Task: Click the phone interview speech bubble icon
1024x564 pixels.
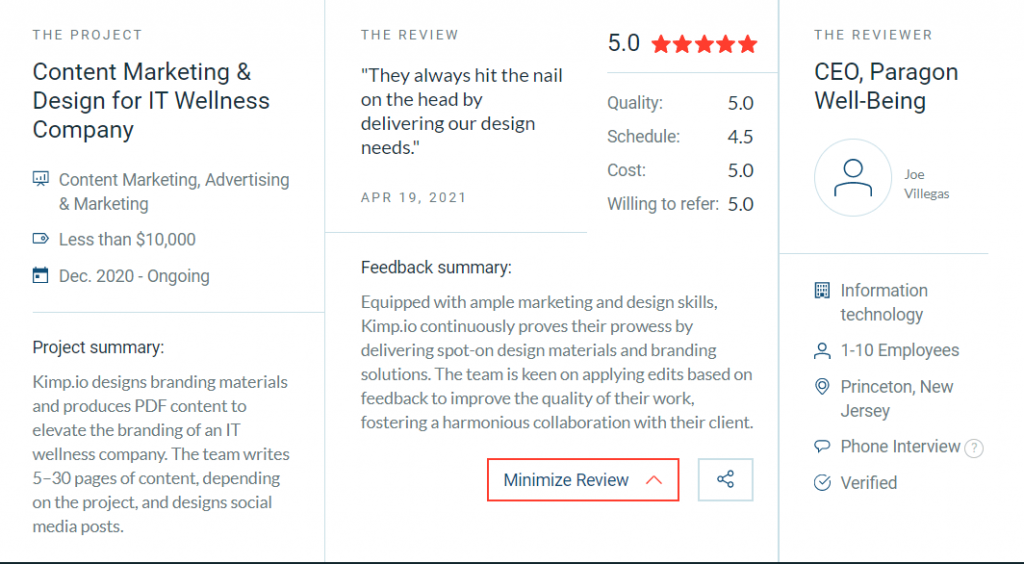Action: coord(822,447)
